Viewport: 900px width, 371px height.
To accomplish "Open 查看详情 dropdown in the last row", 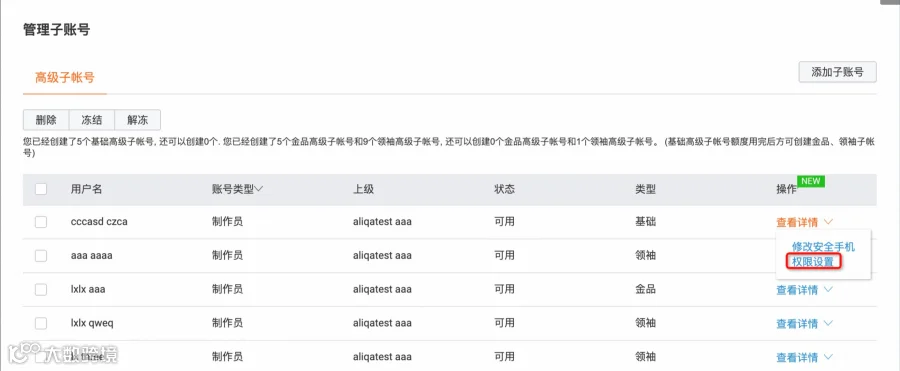I will pyautogui.click(x=828, y=357).
